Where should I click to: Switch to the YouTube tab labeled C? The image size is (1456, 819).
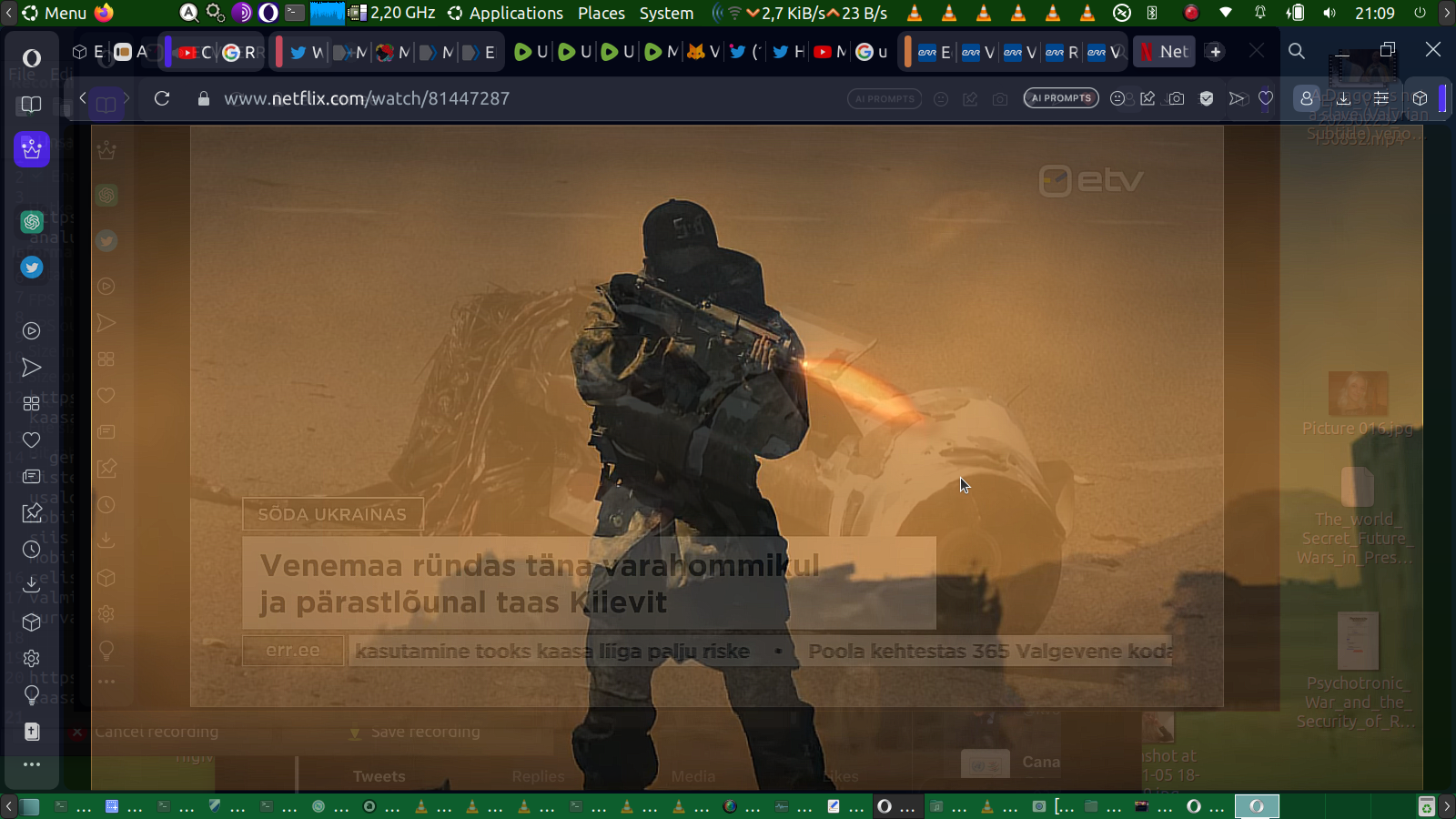pos(195,52)
